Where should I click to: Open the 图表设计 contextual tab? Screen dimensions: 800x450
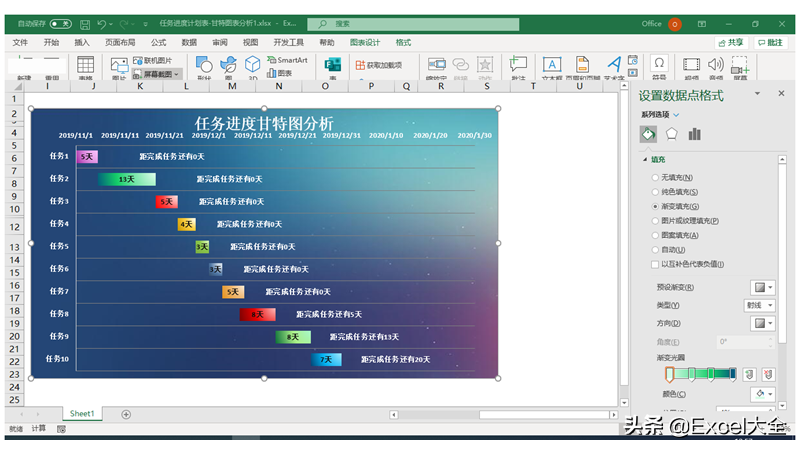click(x=365, y=42)
